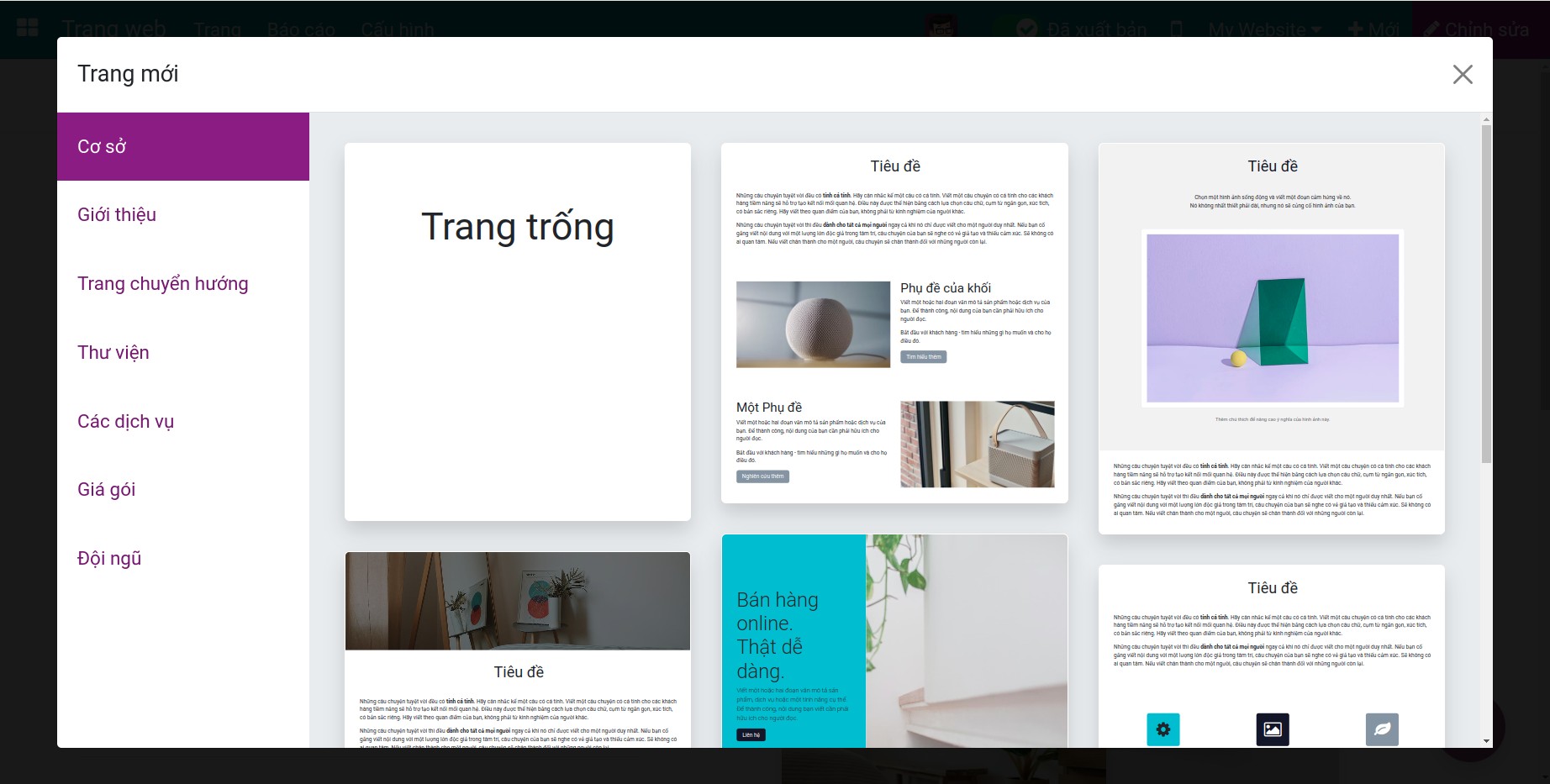Click the Liên hệ button on teal banner

point(751,735)
